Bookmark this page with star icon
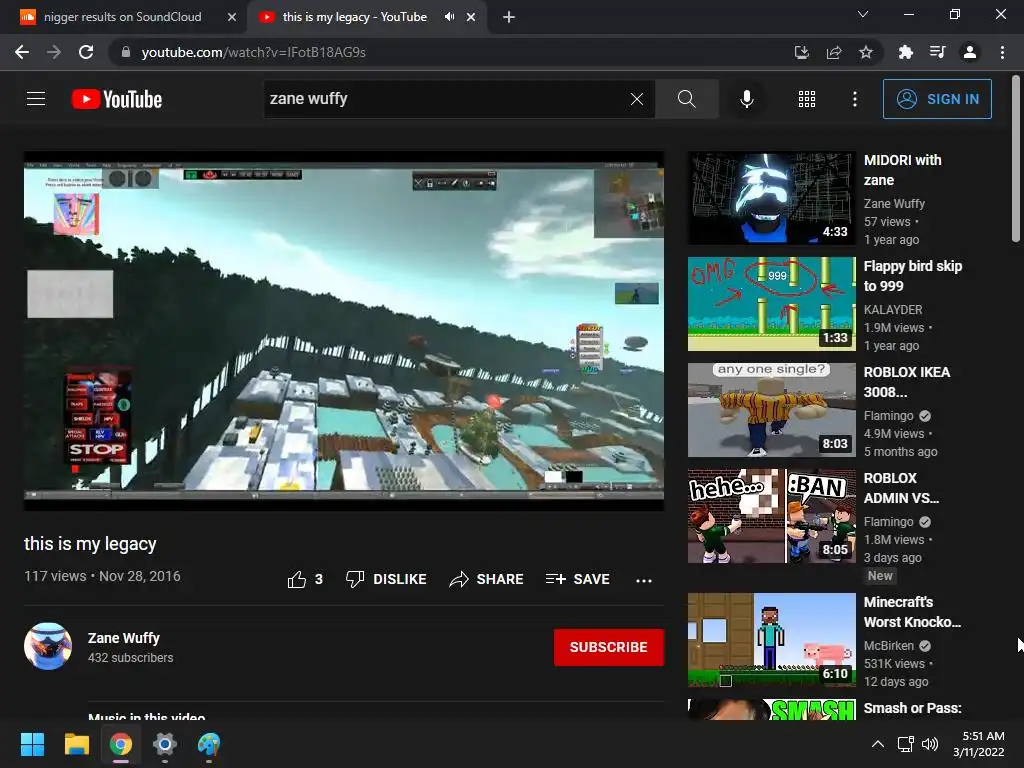The image size is (1024, 768). click(865, 52)
